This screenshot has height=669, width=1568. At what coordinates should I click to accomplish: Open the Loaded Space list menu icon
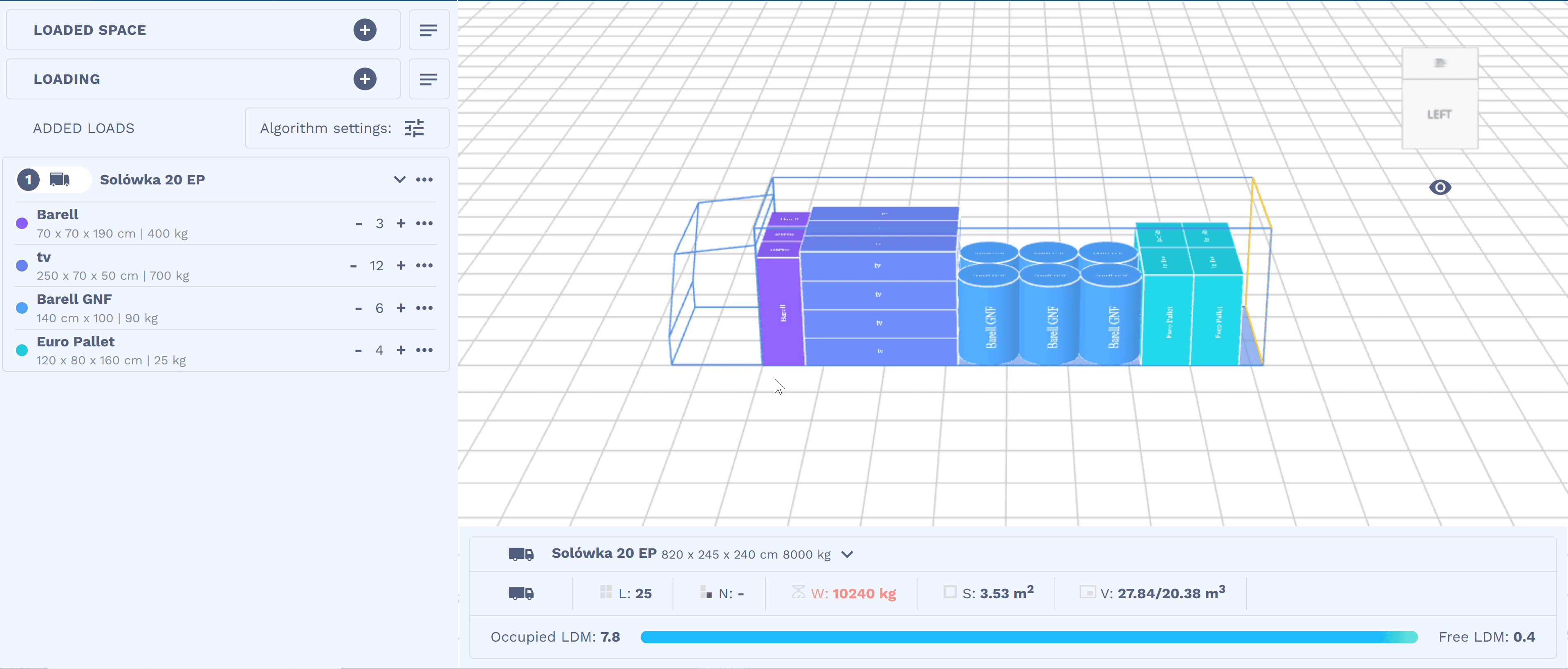(428, 30)
